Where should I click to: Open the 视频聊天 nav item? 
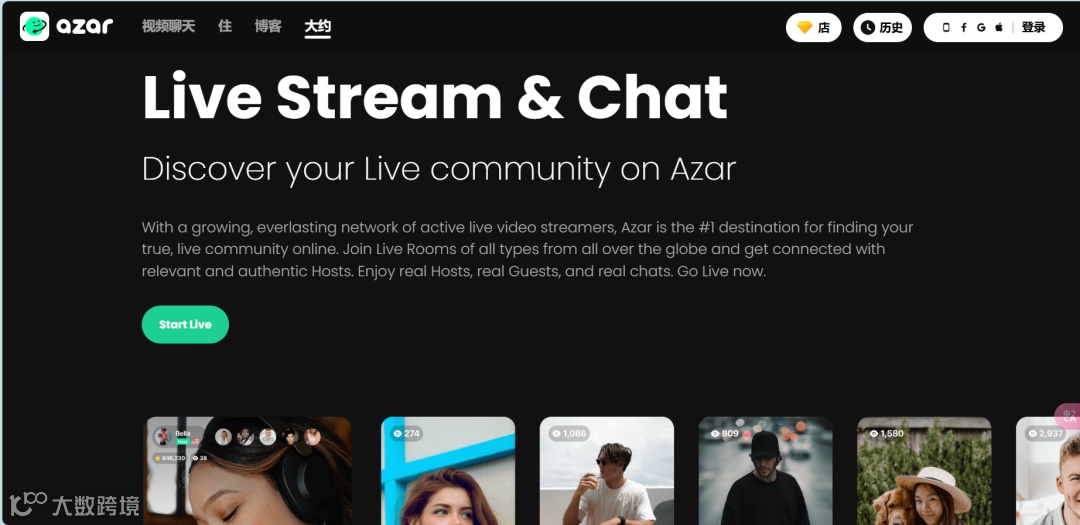(169, 27)
